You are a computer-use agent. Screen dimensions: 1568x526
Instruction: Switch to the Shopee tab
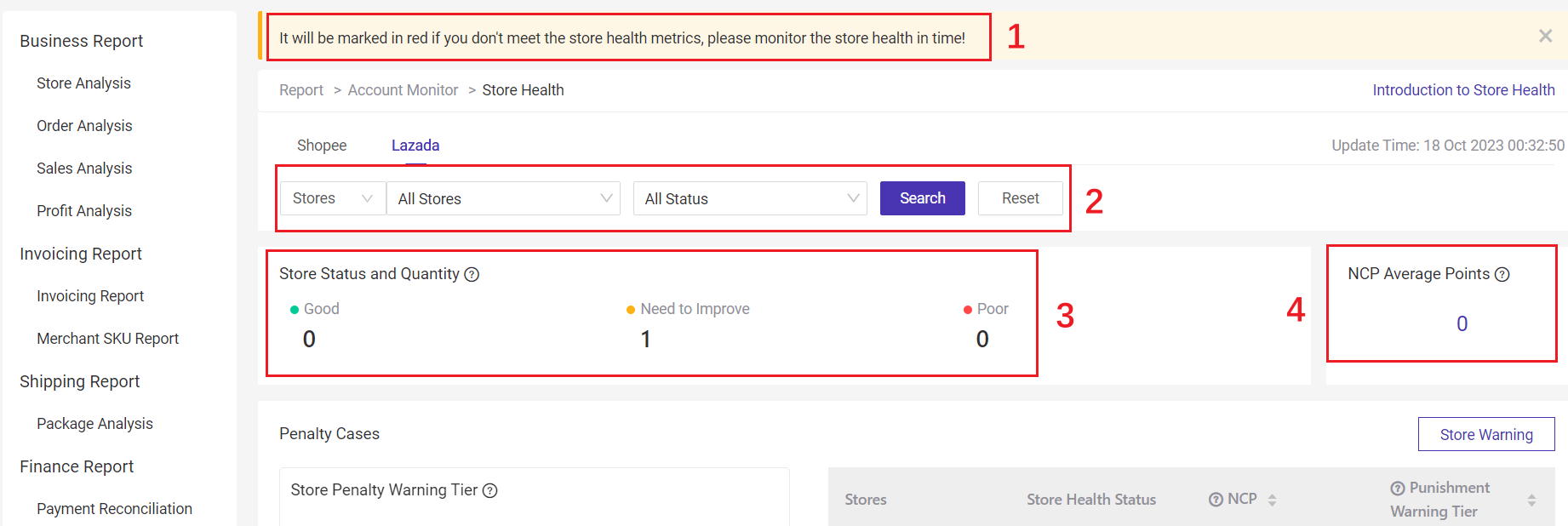click(x=322, y=146)
